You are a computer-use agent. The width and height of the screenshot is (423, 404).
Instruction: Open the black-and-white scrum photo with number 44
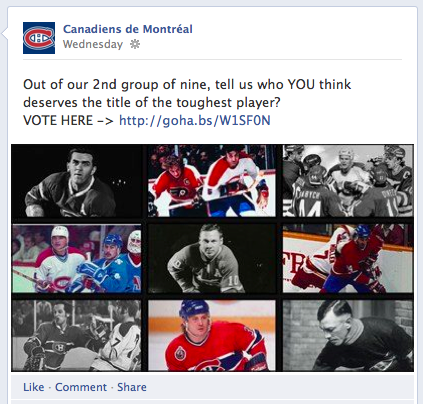point(348,181)
